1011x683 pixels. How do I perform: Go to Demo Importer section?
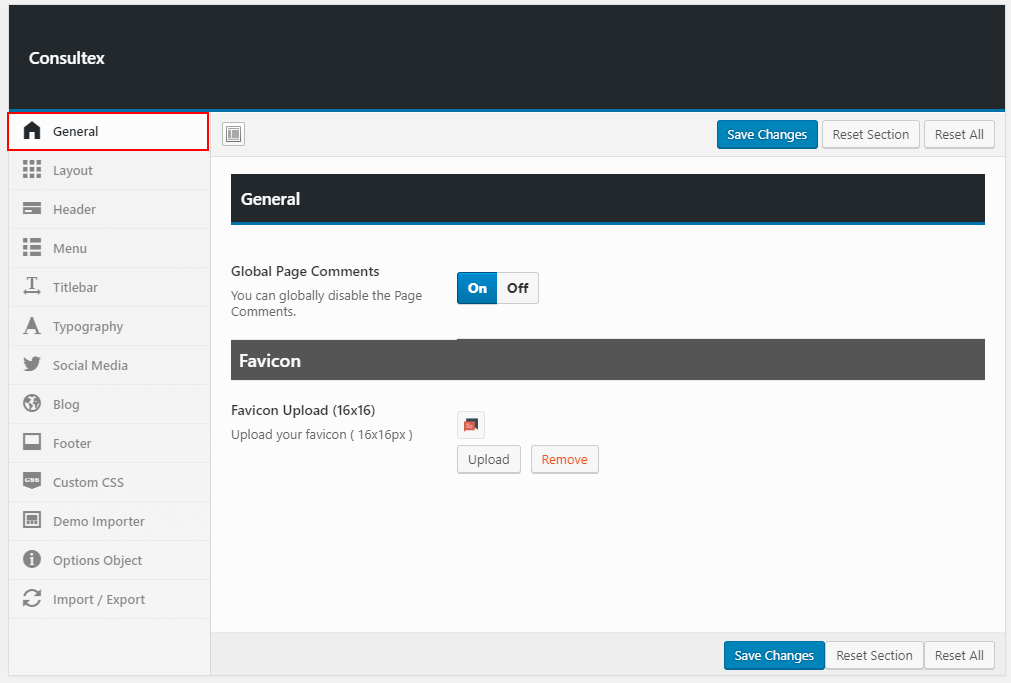click(98, 521)
